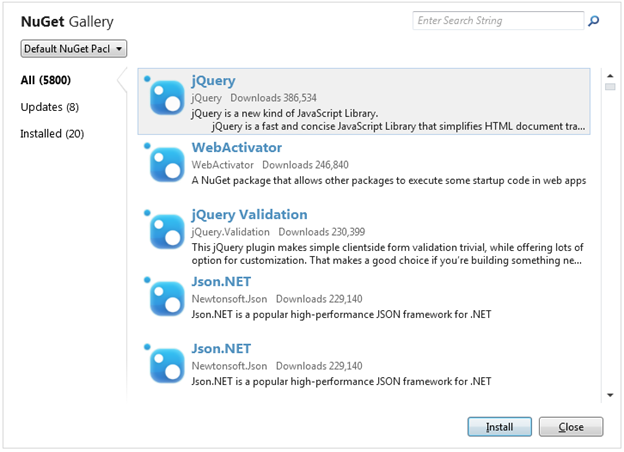Show the Installed (20) packages tab
Screen dimensions: 624x452
[52, 134]
